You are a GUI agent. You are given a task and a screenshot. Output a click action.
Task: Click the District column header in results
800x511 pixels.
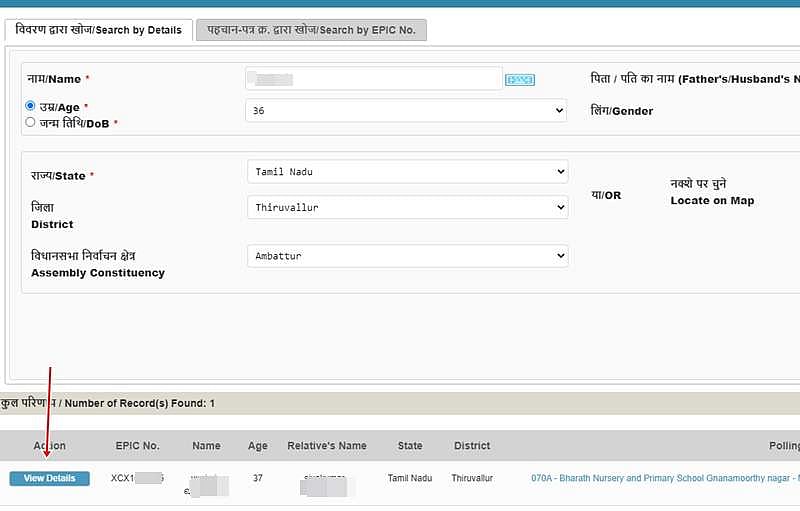pyautogui.click(x=471, y=446)
